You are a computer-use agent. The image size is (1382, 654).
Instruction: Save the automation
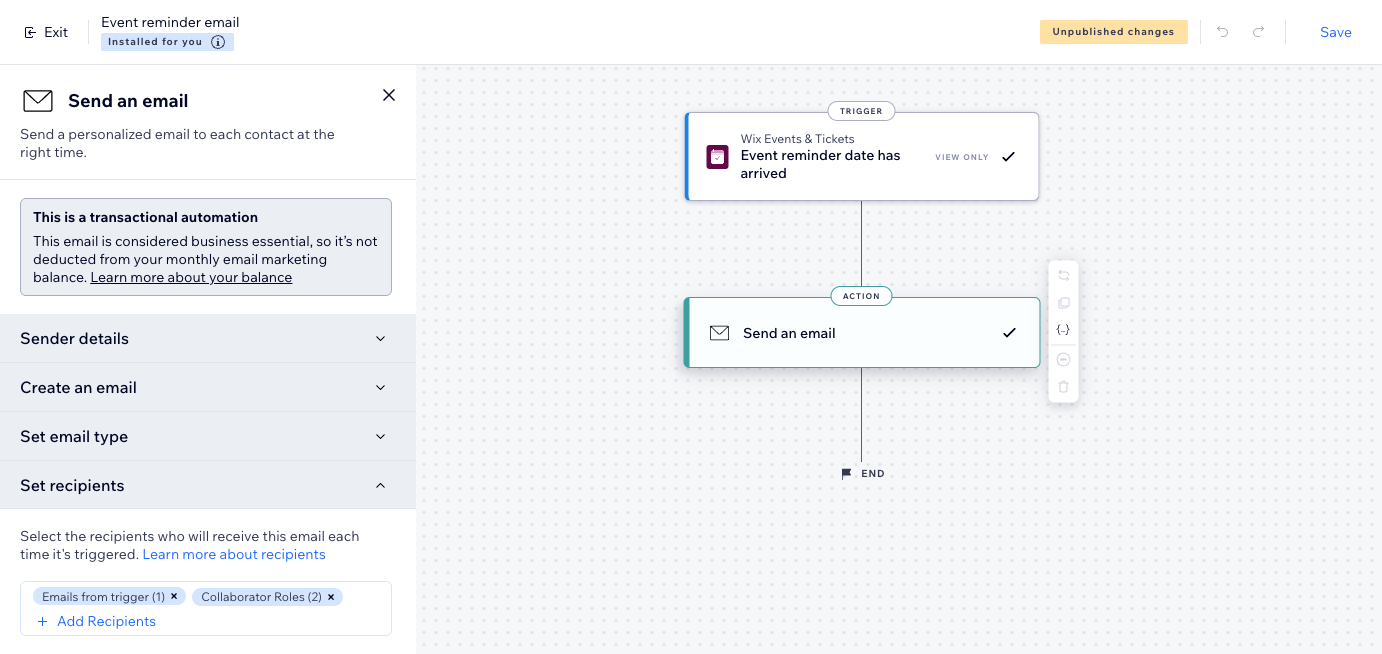click(1335, 32)
